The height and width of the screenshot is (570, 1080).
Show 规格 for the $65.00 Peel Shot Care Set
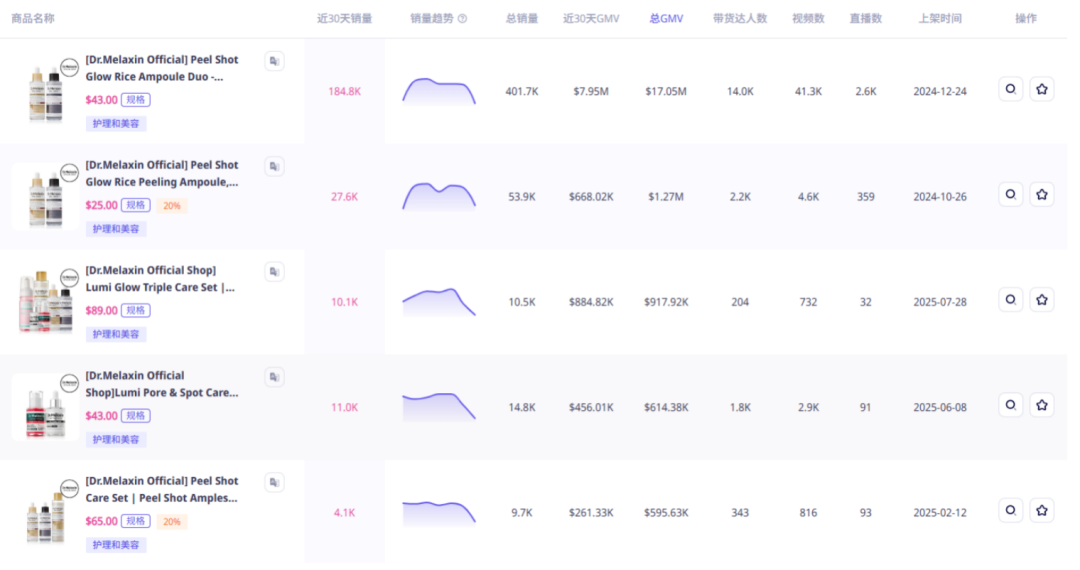[x=136, y=521]
